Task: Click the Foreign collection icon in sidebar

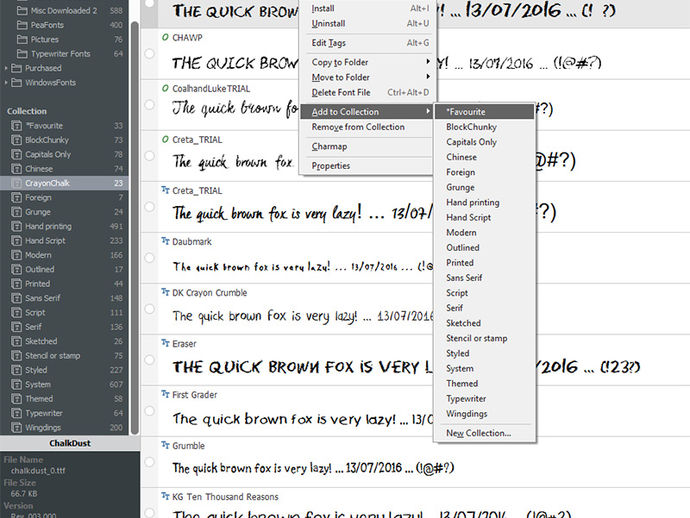Action: tap(16, 198)
